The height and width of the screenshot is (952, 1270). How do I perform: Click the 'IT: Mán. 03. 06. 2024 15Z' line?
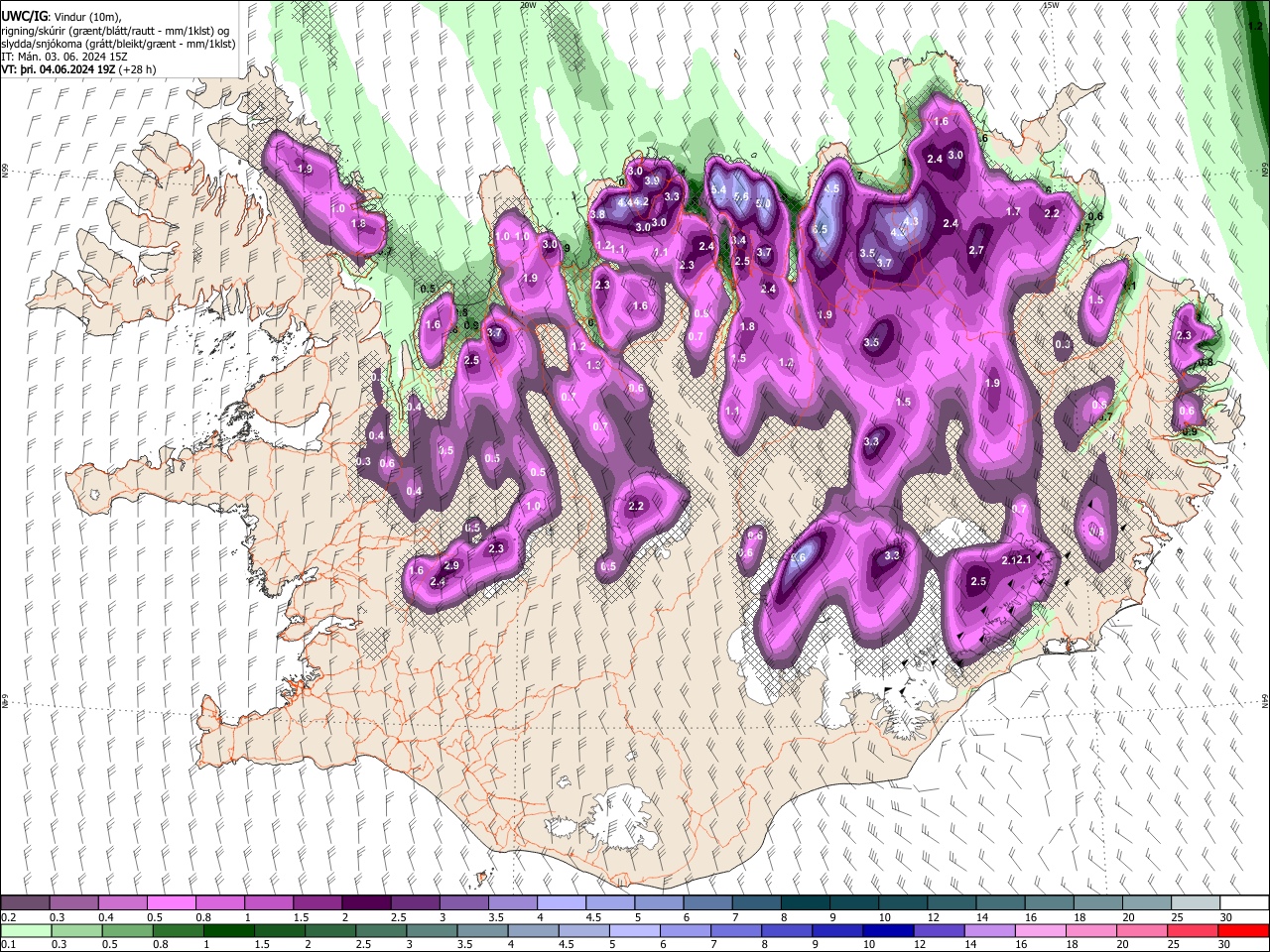(x=66, y=57)
